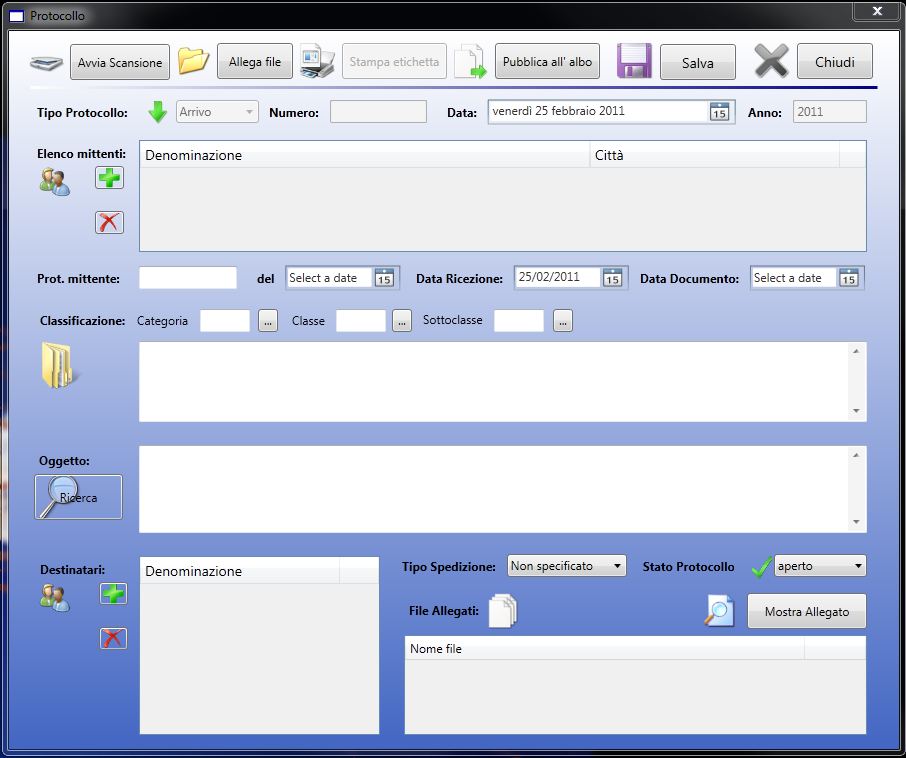Save the protocol with Salva
The width and height of the screenshot is (906, 758).
pyautogui.click(x=697, y=63)
